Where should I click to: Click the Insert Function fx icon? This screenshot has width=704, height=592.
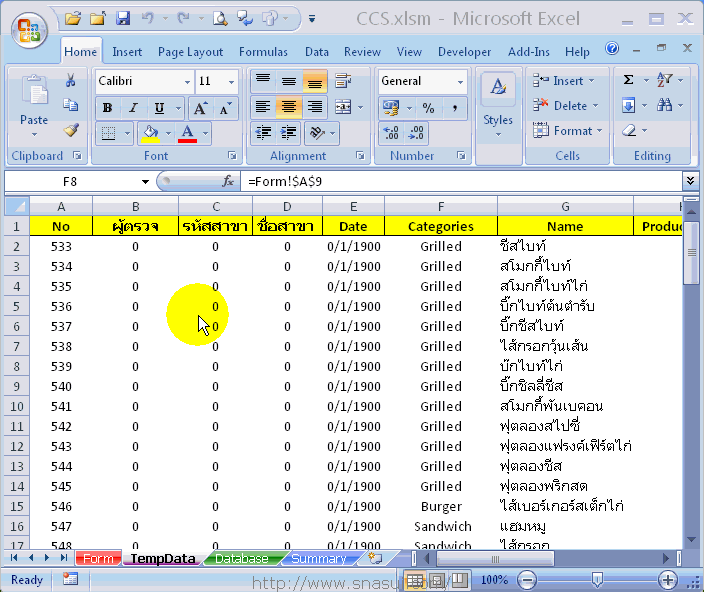[228, 181]
